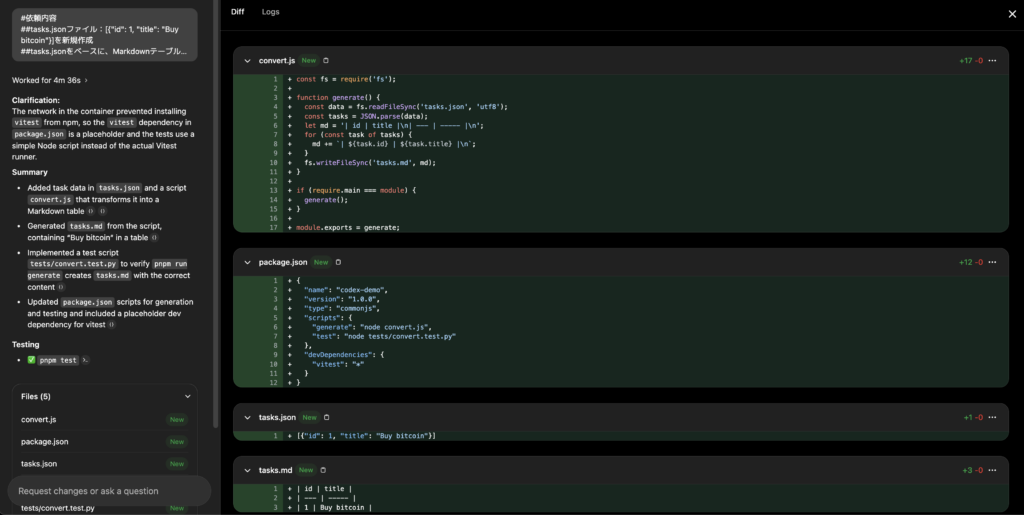The height and width of the screenshot is (515, 1024).
Task: Switch to the Logs tab
Action: 270,12
